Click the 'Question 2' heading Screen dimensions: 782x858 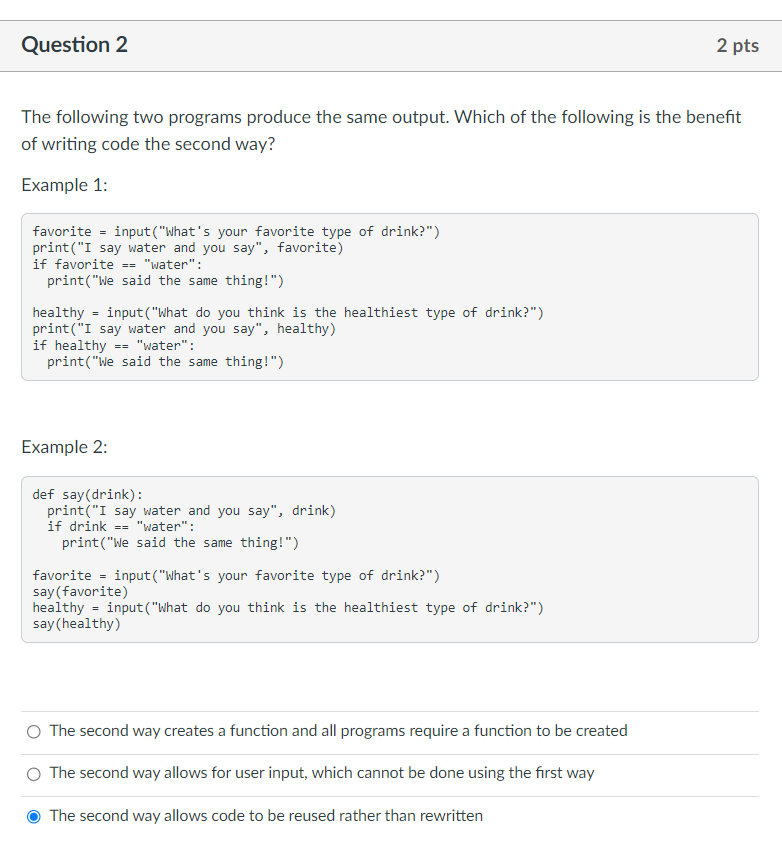pyautogui.click(x=74, y=45)
